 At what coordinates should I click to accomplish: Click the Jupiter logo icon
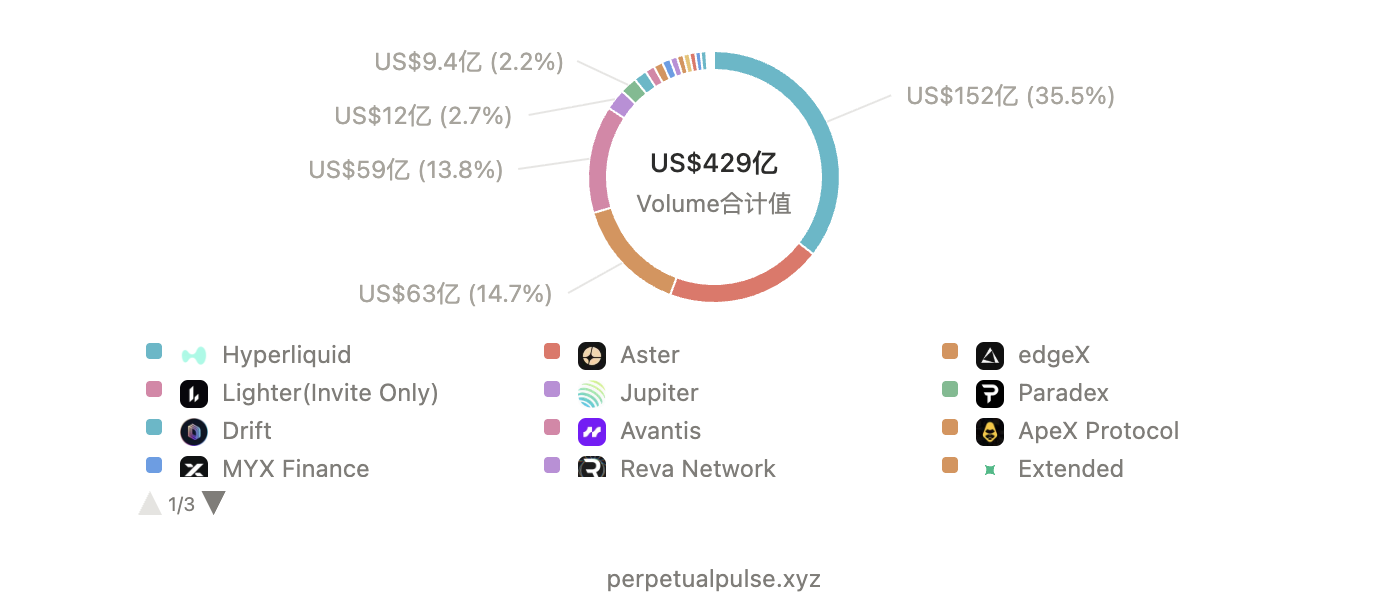point(592,393)
